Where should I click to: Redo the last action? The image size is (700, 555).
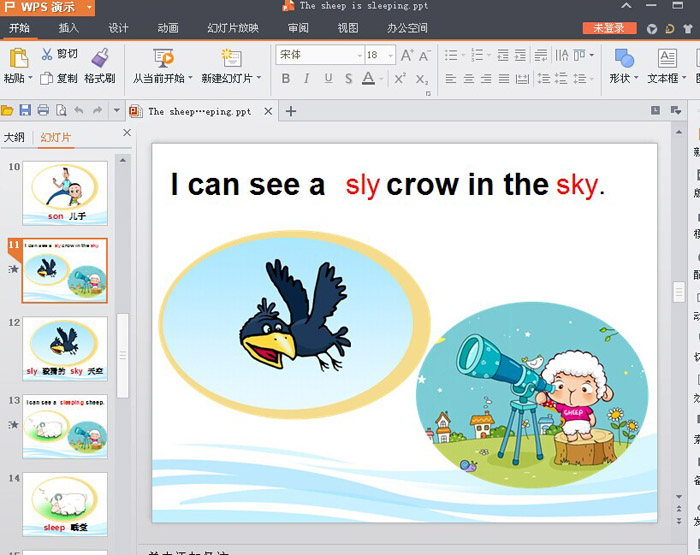(97, 110)
